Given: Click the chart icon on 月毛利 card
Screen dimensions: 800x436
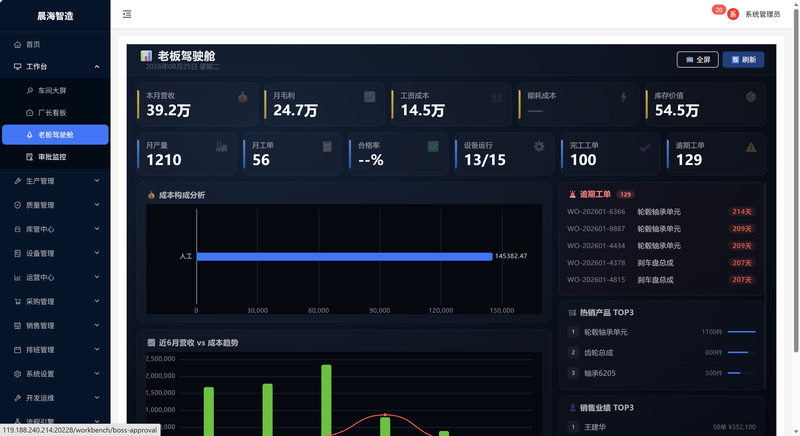Looking at the screenshot, I should click(369, 97).
